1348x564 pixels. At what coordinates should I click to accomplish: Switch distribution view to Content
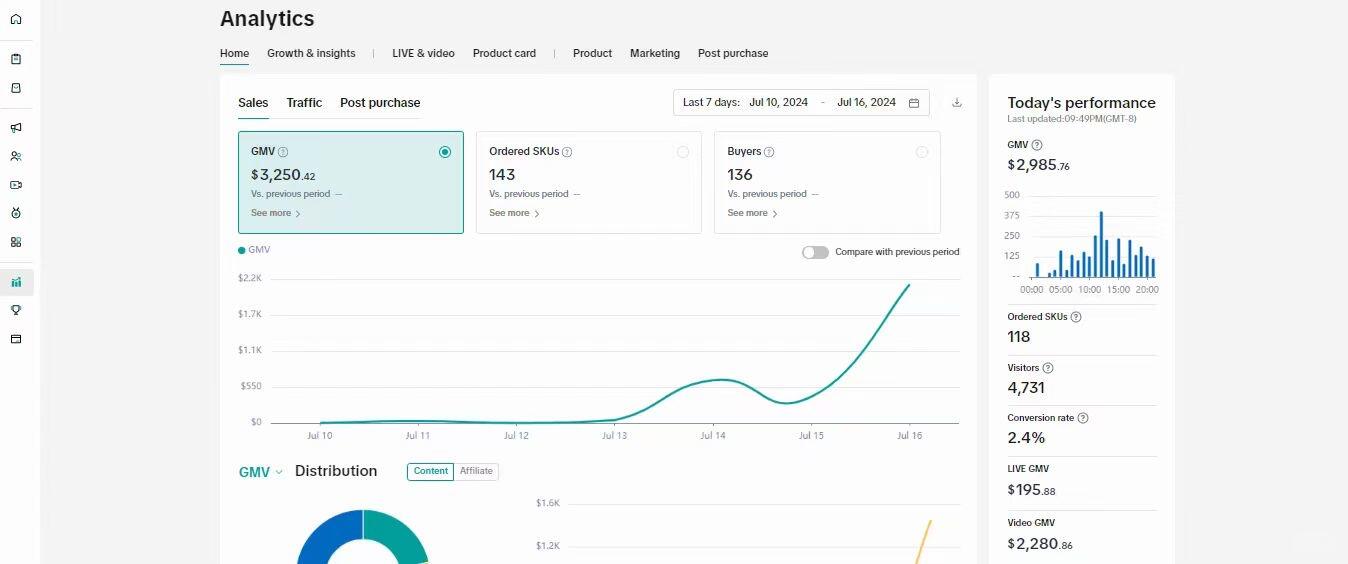coord(431,471)
